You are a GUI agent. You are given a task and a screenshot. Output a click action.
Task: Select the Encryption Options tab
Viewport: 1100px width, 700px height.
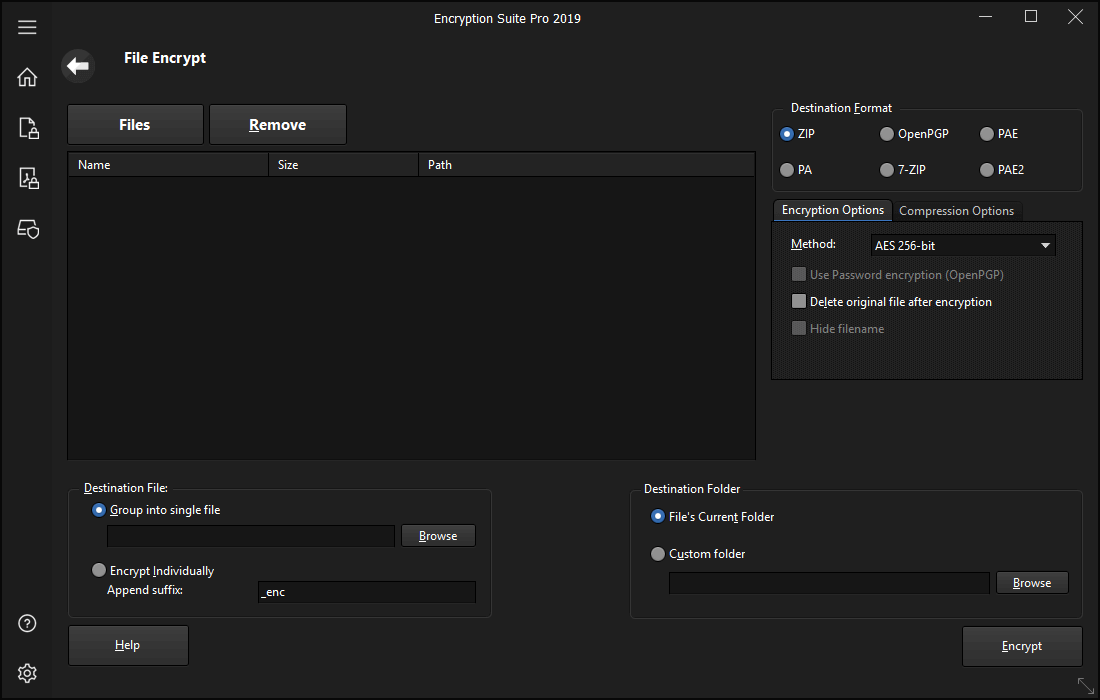click(x=832, y=210)
